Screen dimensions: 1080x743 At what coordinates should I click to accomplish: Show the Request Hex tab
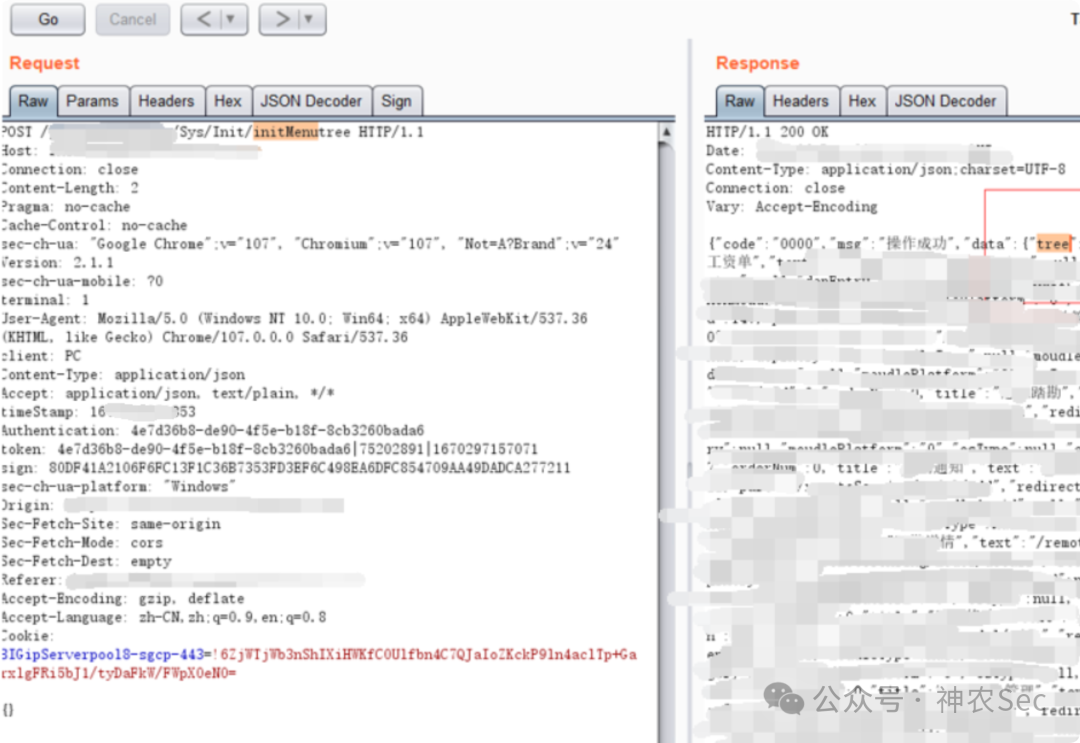pyautogui.click(x=227, y=101)
